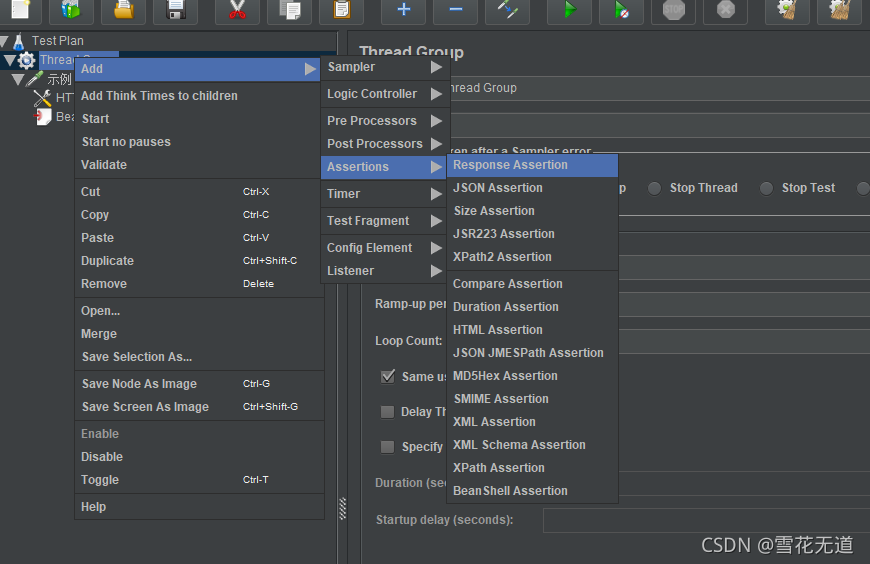Screen dimensions: 870x564
Task: Expand the Timer submenu
Action: [x=385, y=194]
